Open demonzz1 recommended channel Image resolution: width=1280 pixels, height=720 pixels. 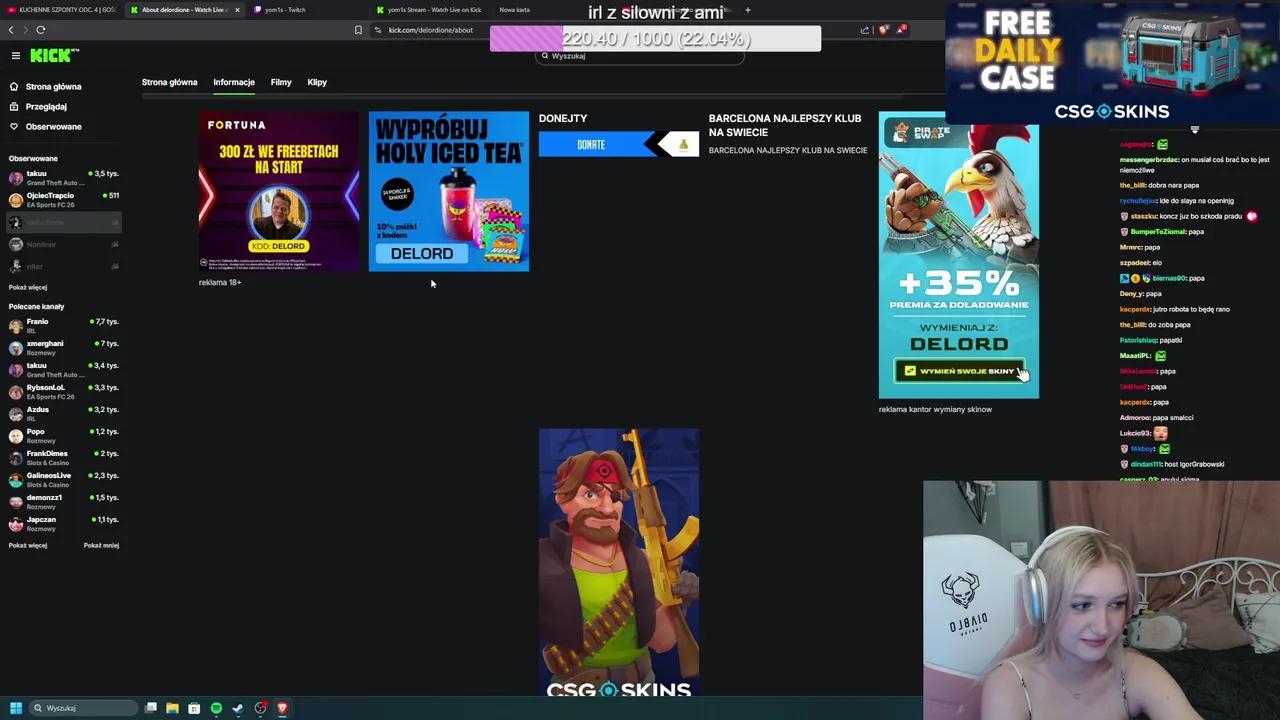[x=64, y=502]
